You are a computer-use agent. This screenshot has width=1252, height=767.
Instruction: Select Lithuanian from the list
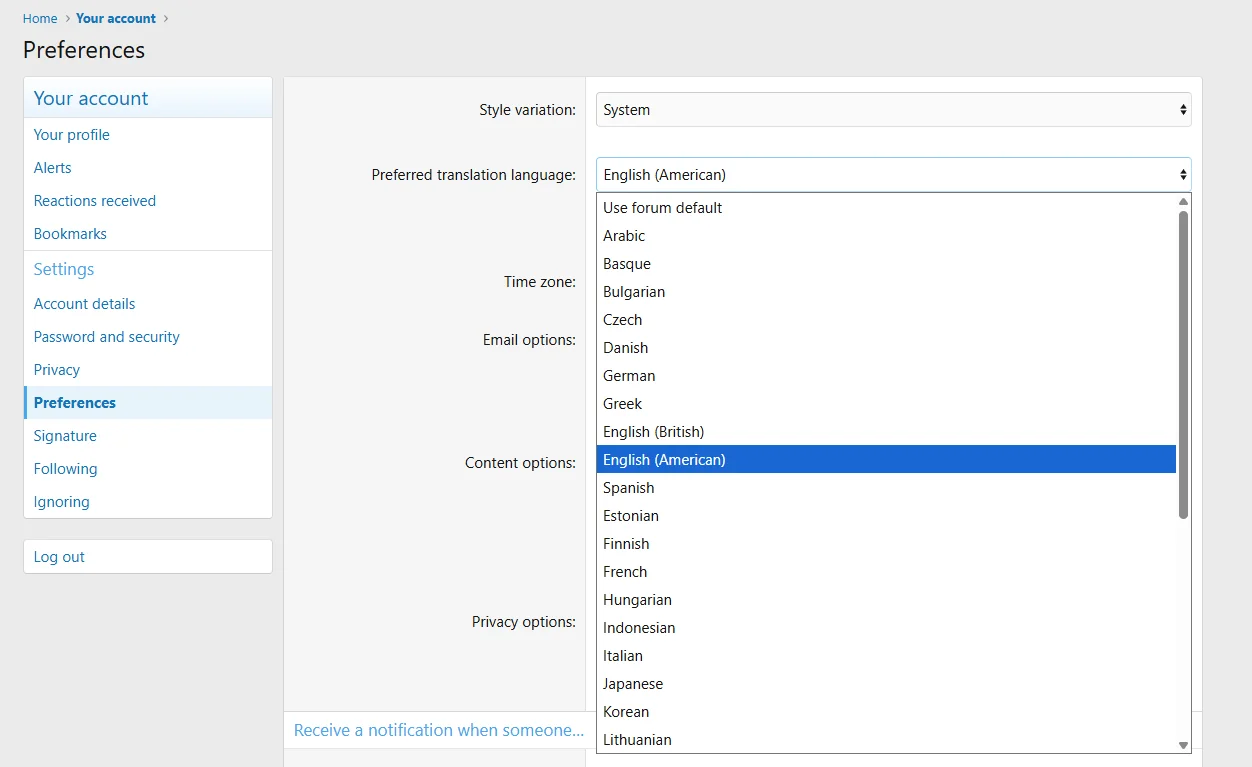coord(886,740)
